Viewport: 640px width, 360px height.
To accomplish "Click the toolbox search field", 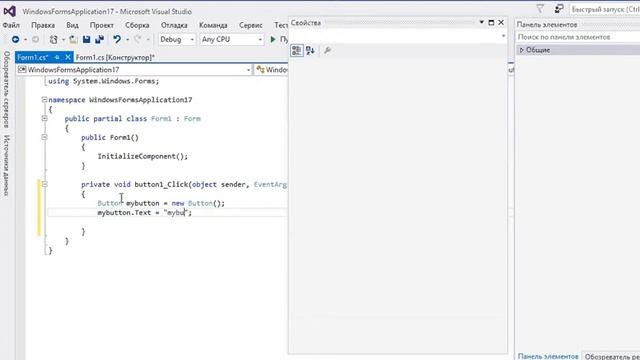I will point(578,37).
